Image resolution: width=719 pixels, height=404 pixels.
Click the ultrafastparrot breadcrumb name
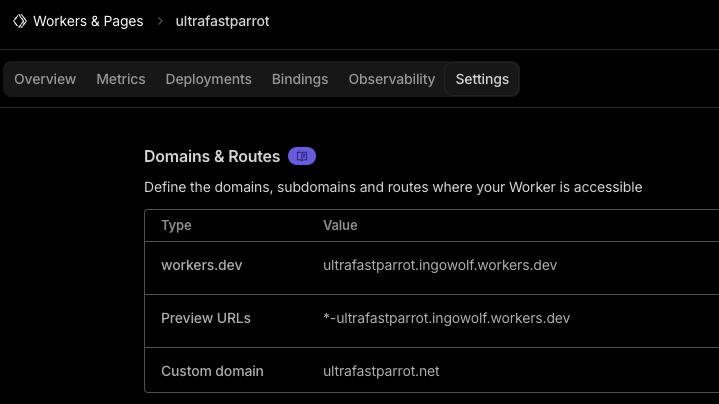222,21
